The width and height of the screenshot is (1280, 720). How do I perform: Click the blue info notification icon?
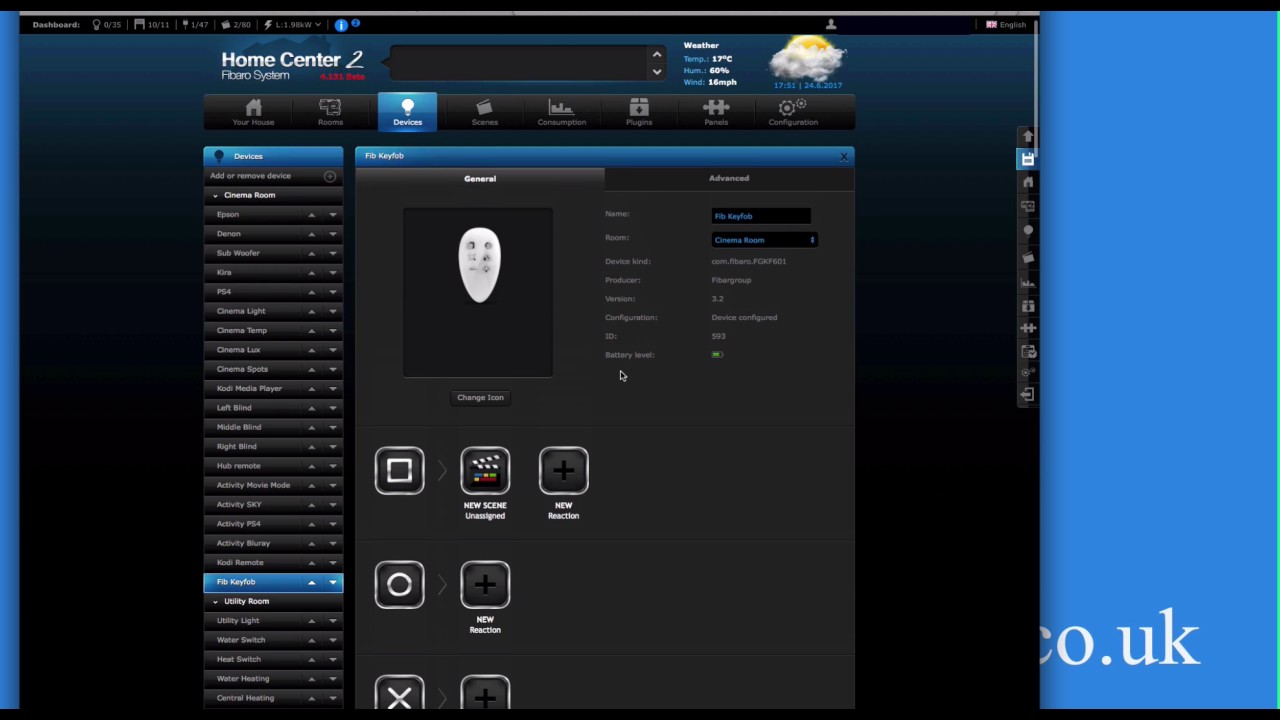coord(341,24)
